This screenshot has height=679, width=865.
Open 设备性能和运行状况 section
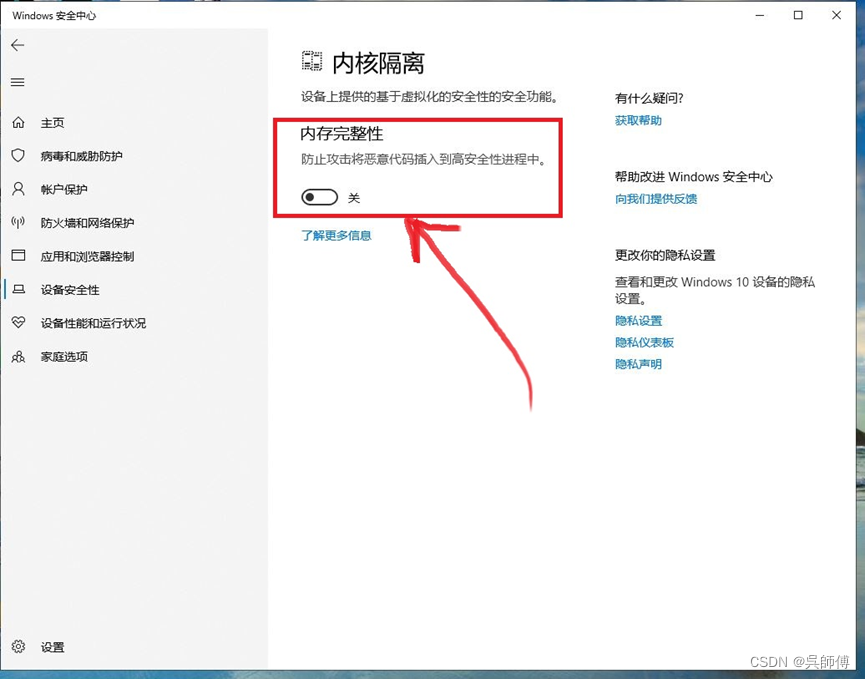click(93, 323)
